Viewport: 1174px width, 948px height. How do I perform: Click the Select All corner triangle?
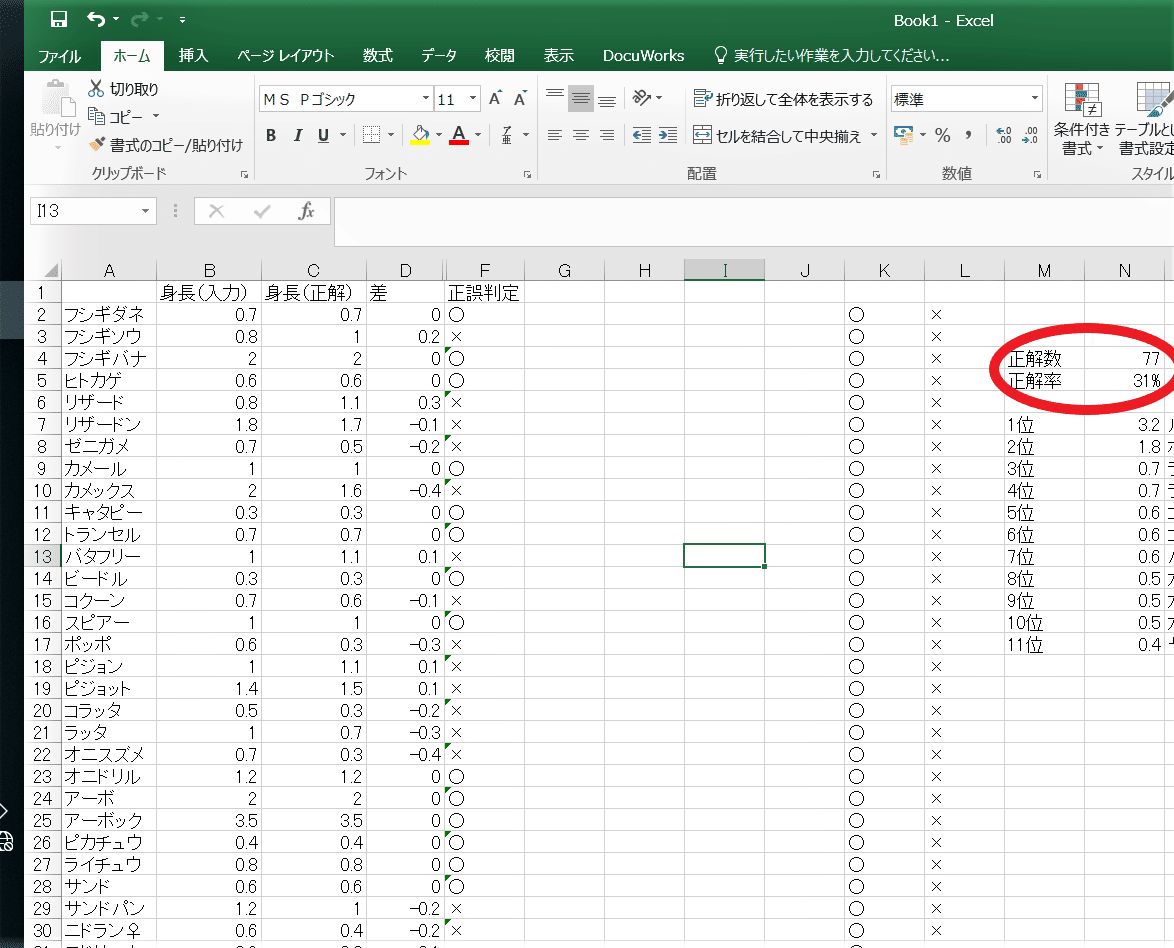pos(51,270)
